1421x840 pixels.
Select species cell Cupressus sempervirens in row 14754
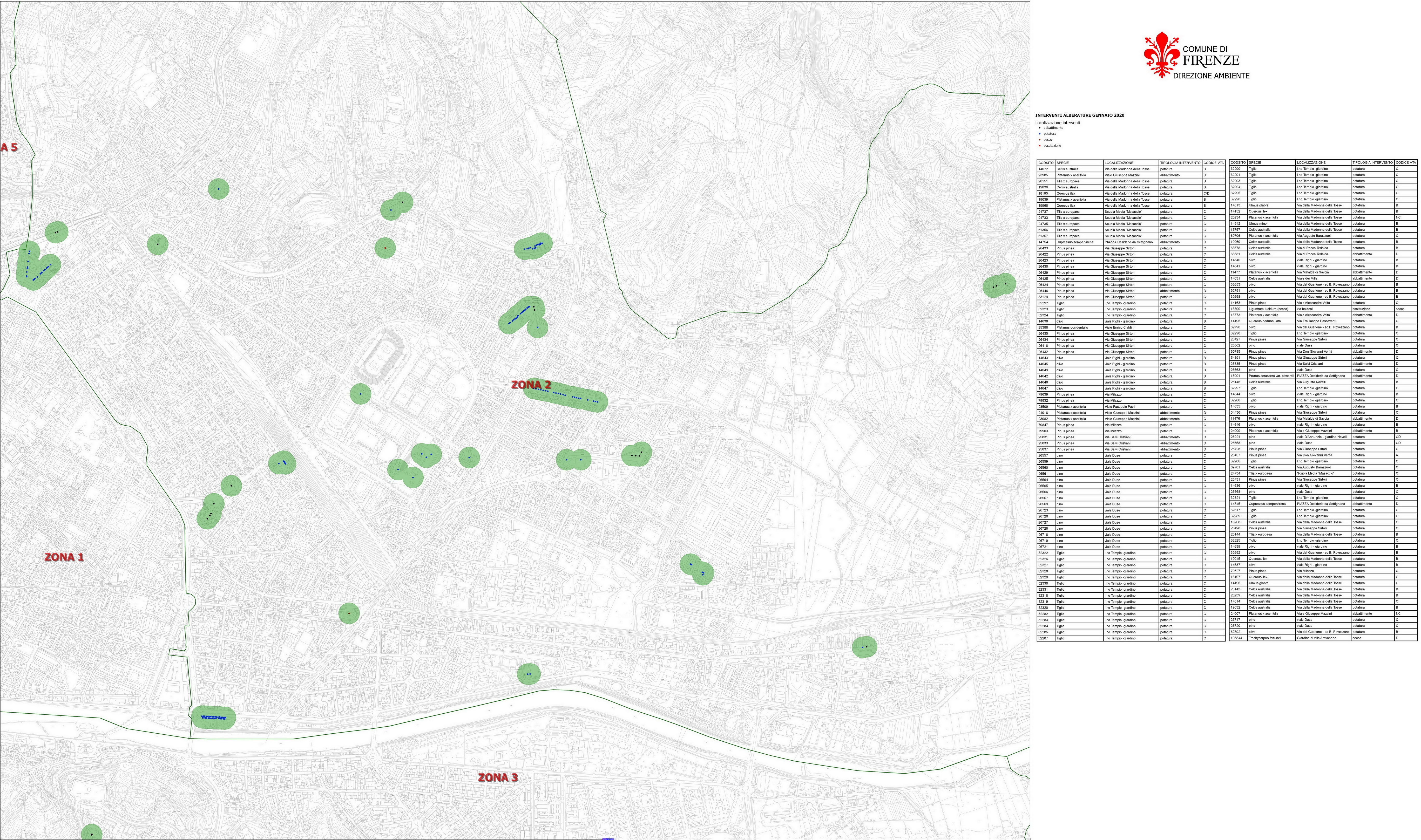pyautogui.click(x=1079, y=242)
